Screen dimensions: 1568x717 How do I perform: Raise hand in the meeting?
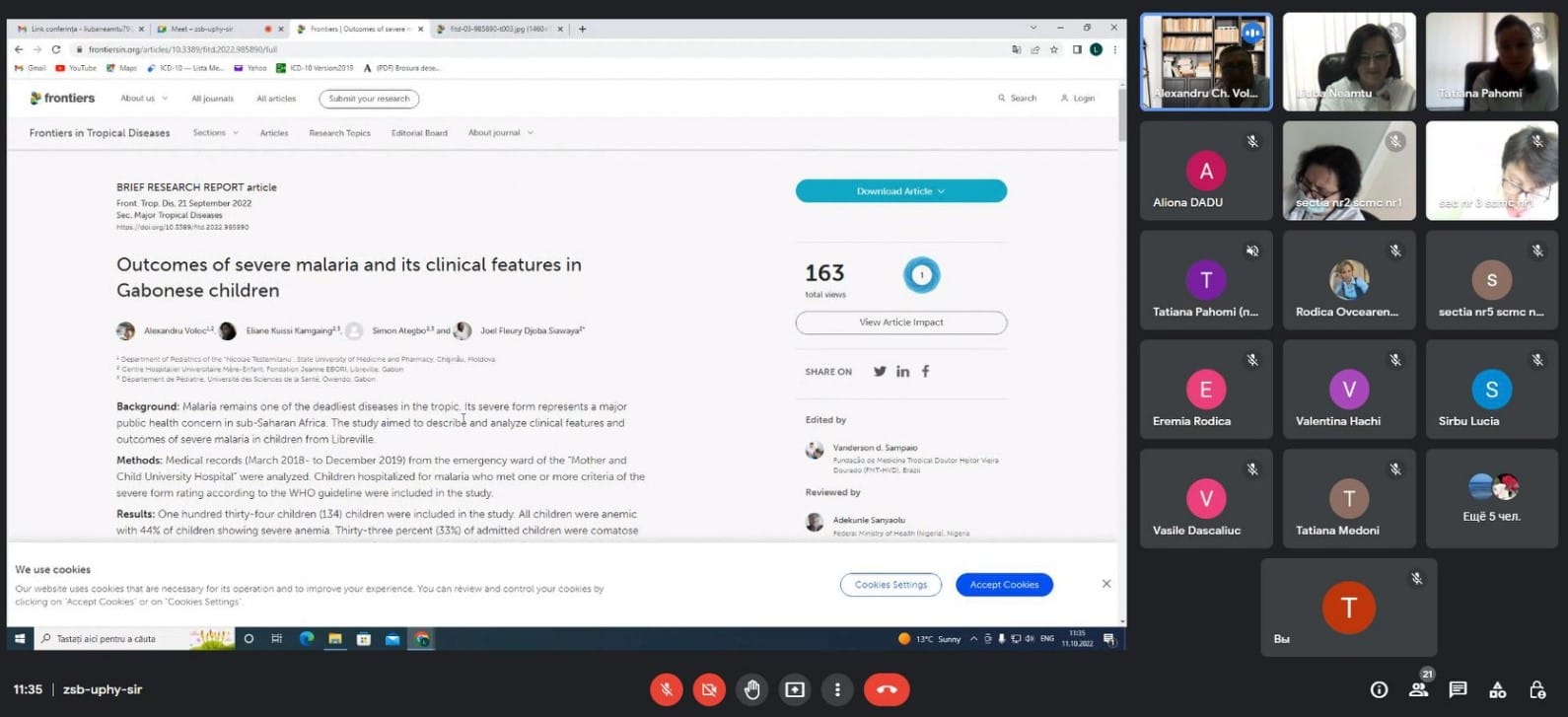coord(752,689)
